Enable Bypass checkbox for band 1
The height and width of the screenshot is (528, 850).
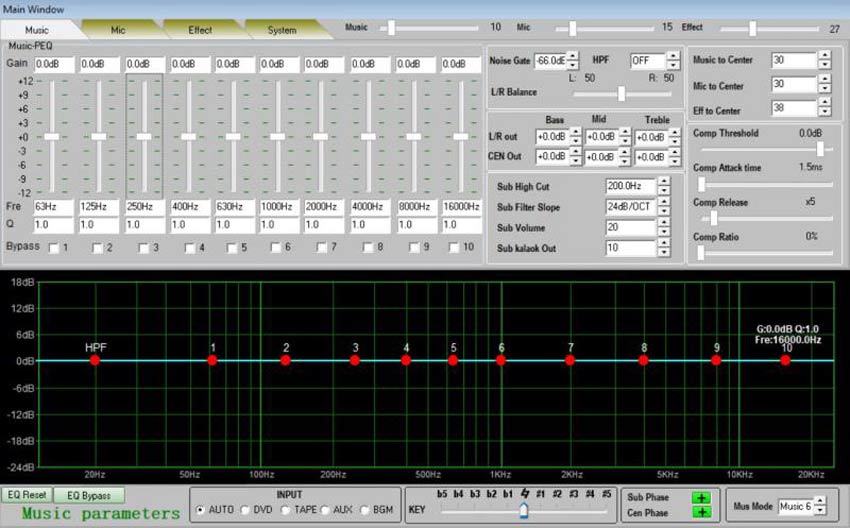point(53,247)
